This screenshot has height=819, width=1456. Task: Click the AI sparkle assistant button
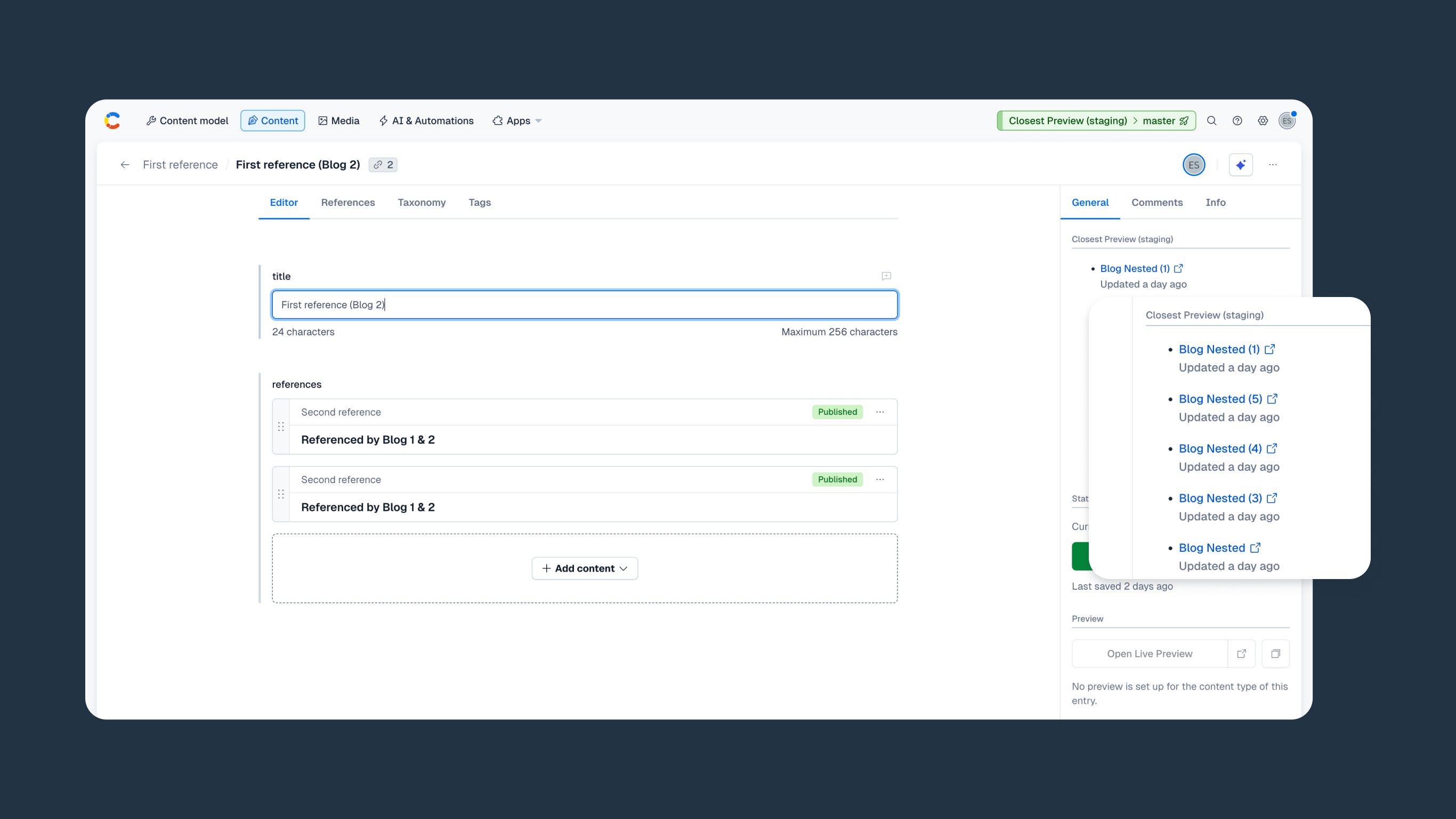pyautogui.click(x=1241, y=165)
